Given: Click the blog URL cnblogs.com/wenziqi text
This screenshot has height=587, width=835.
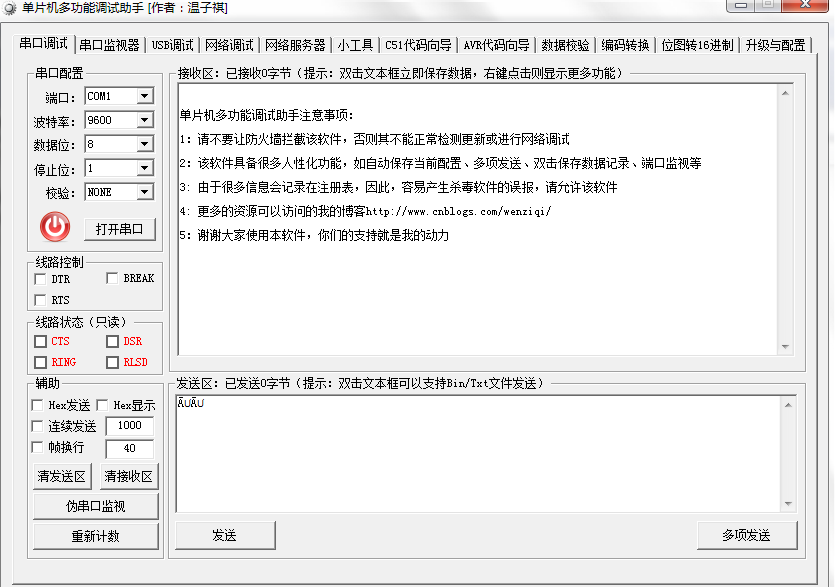Looking at the screenshot, I should click(x=459, y=211).
